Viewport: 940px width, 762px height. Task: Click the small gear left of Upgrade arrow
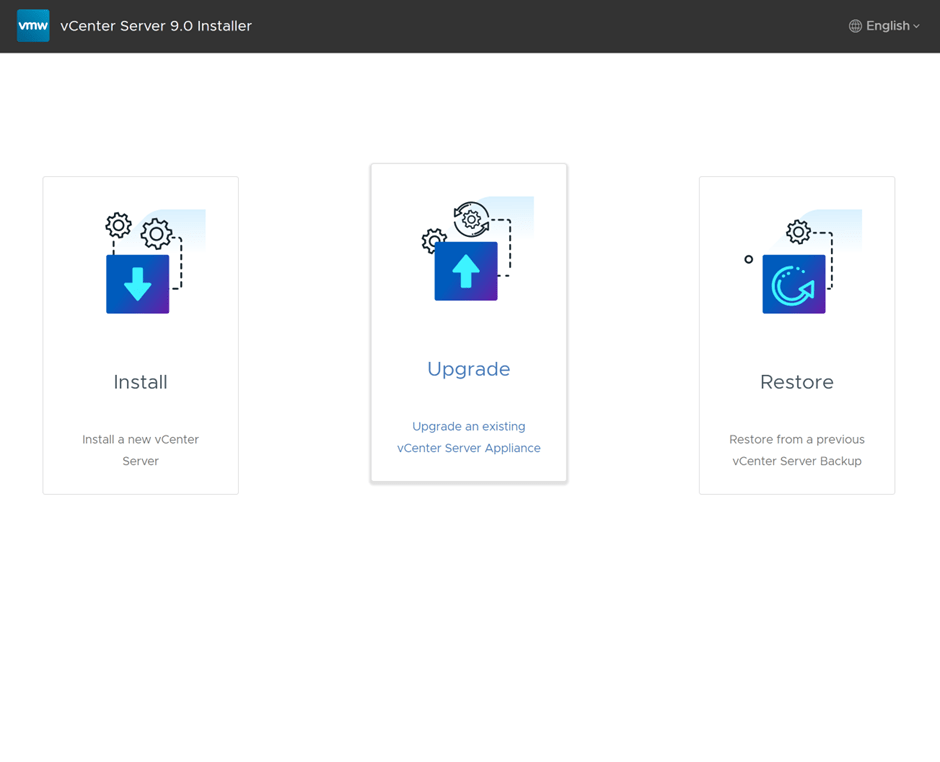(x=434, y=240)
